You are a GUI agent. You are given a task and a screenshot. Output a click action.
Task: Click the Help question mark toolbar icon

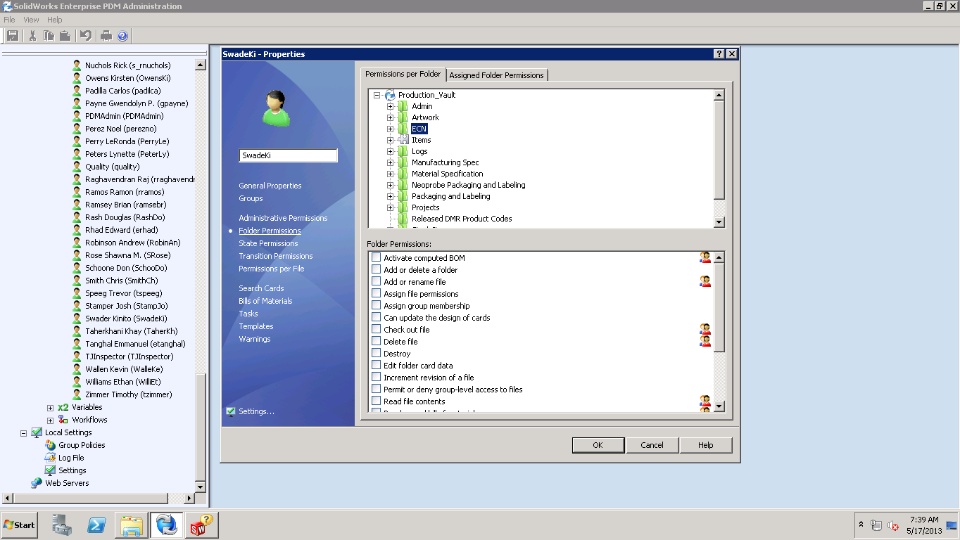tap(122, 36)
